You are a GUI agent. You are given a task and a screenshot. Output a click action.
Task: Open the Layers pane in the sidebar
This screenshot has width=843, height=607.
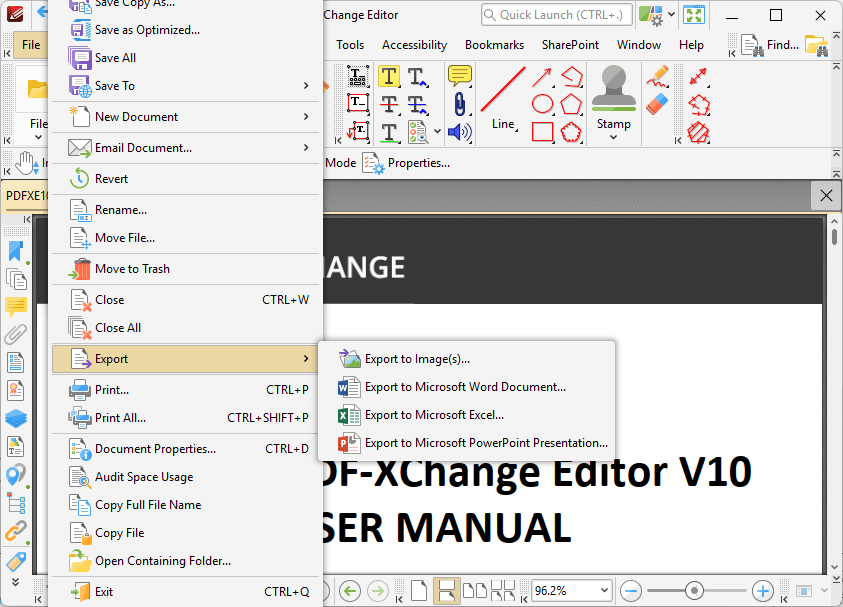tap(16, 418)
